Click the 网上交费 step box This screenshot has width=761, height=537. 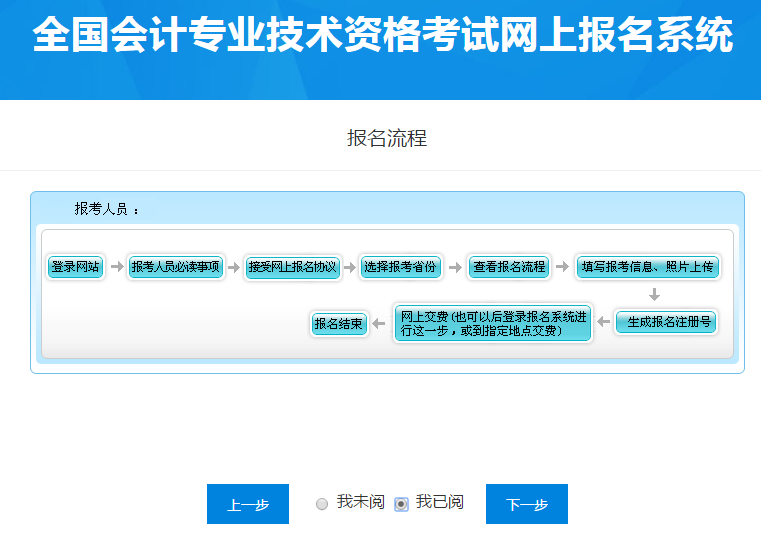(493, 323)
